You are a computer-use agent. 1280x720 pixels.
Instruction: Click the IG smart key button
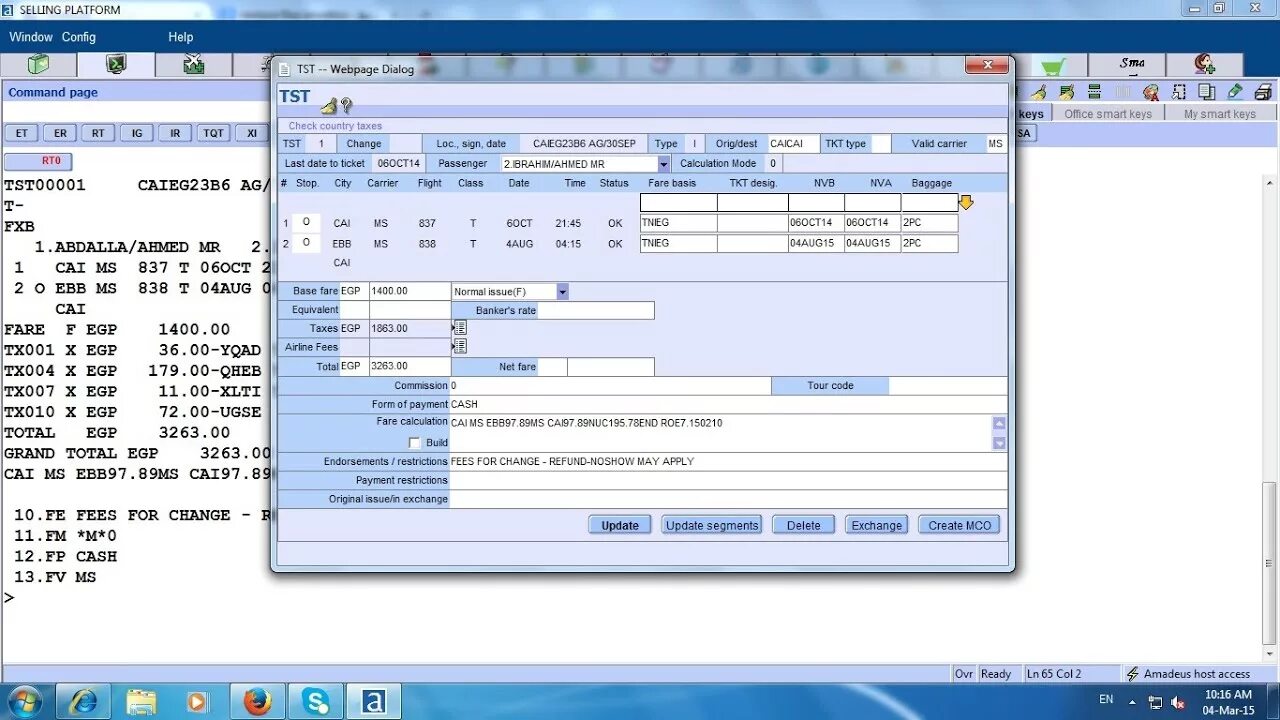pos(137,133)
